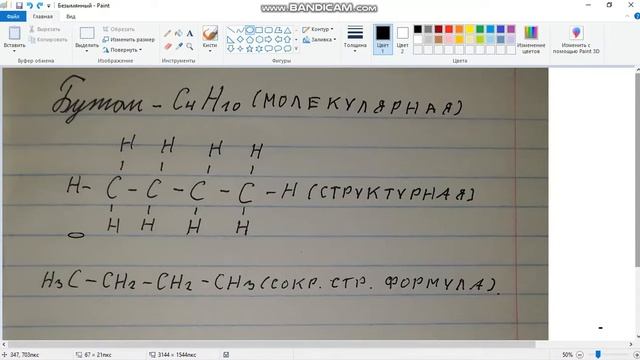Collapse the ribbon with the chevron

(x=627, y=16)
